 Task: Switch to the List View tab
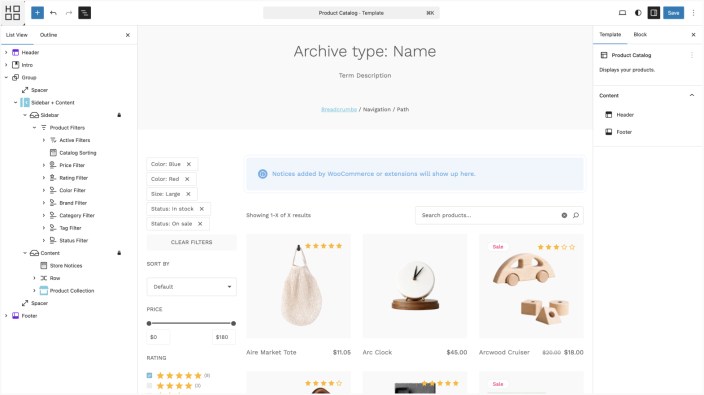coord(17,35)
